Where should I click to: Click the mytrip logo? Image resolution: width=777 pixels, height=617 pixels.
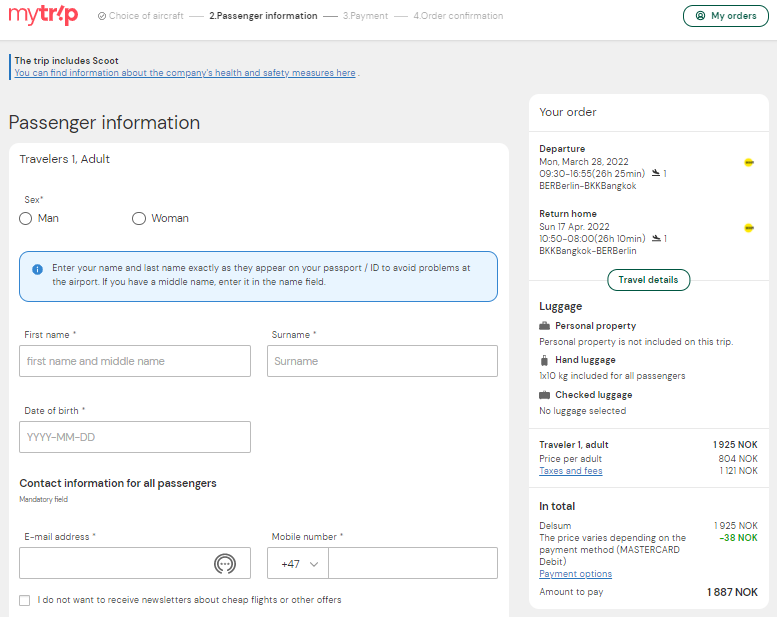click(43, 15)
